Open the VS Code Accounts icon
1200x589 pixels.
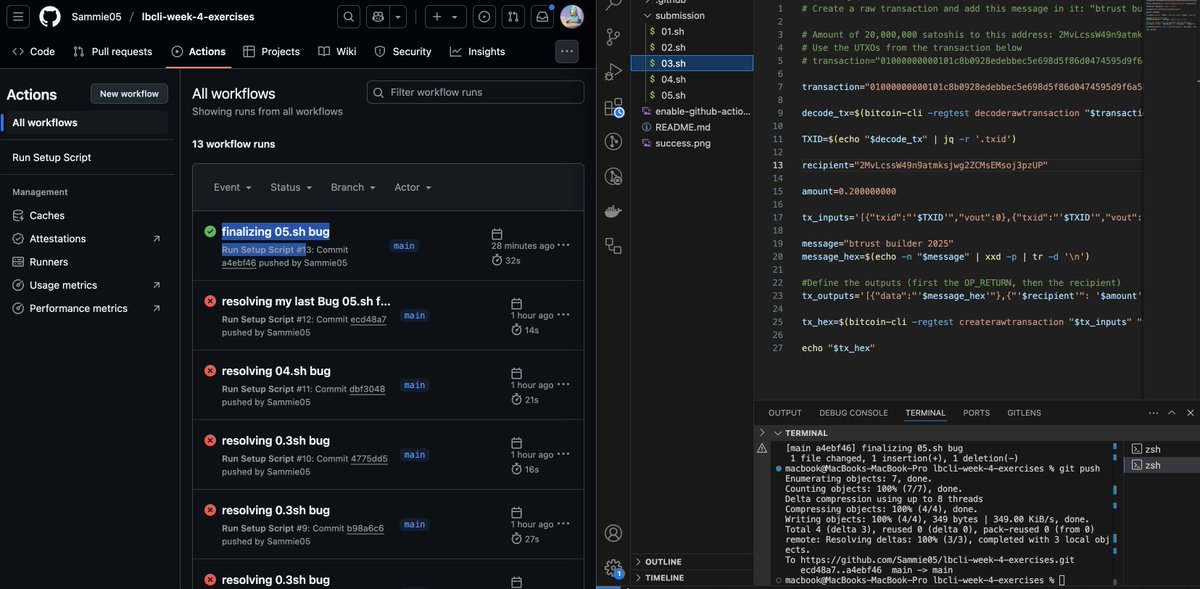[613, 533]
